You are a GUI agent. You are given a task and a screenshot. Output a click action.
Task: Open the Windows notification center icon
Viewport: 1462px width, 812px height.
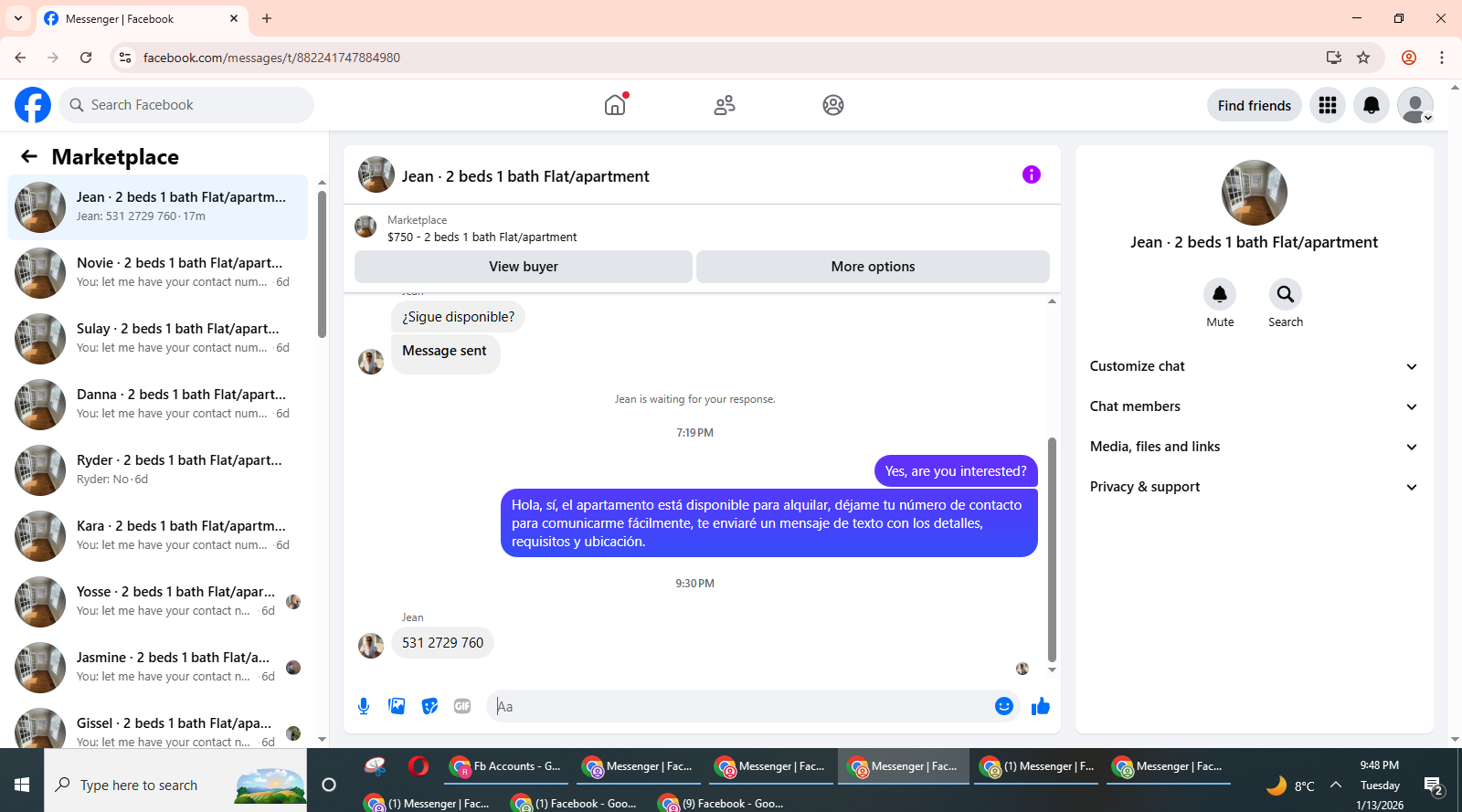click(1433, 785)
